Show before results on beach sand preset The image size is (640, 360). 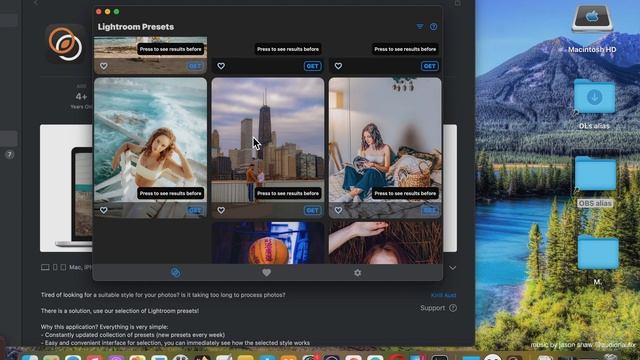pos(171,49)
